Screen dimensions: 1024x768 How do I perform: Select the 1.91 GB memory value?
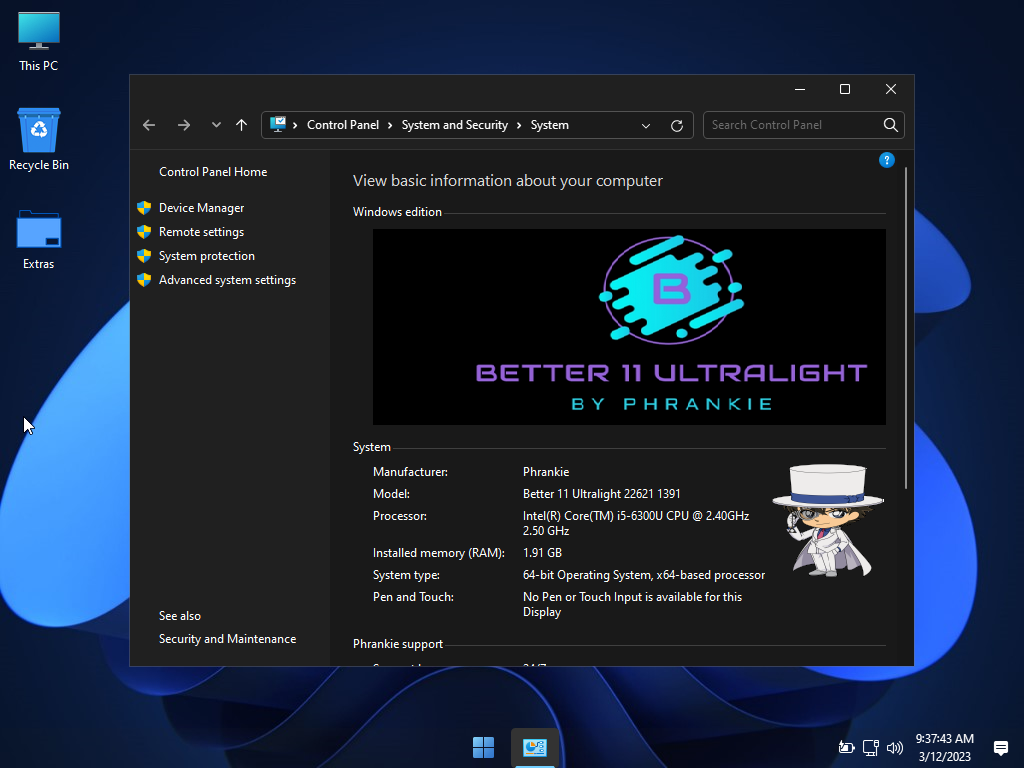point(542,552)
